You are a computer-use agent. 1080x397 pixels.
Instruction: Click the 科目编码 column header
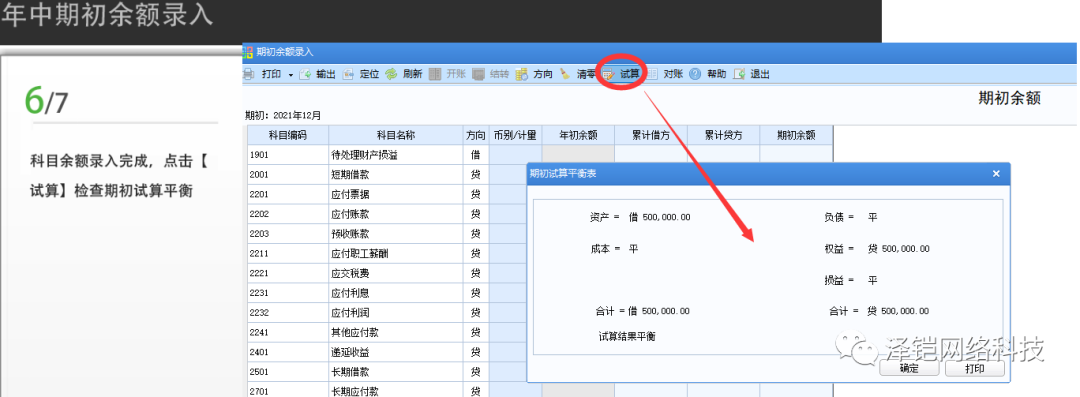(x=288, y=135)
